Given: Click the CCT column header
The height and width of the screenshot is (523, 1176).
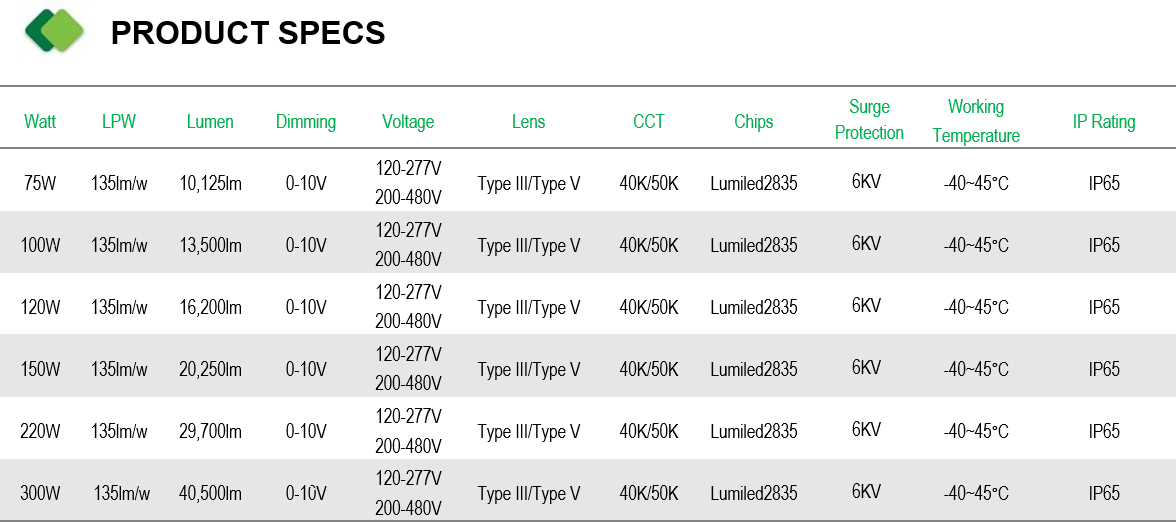Looking at the screenshot, I should [x=649, y=122].
